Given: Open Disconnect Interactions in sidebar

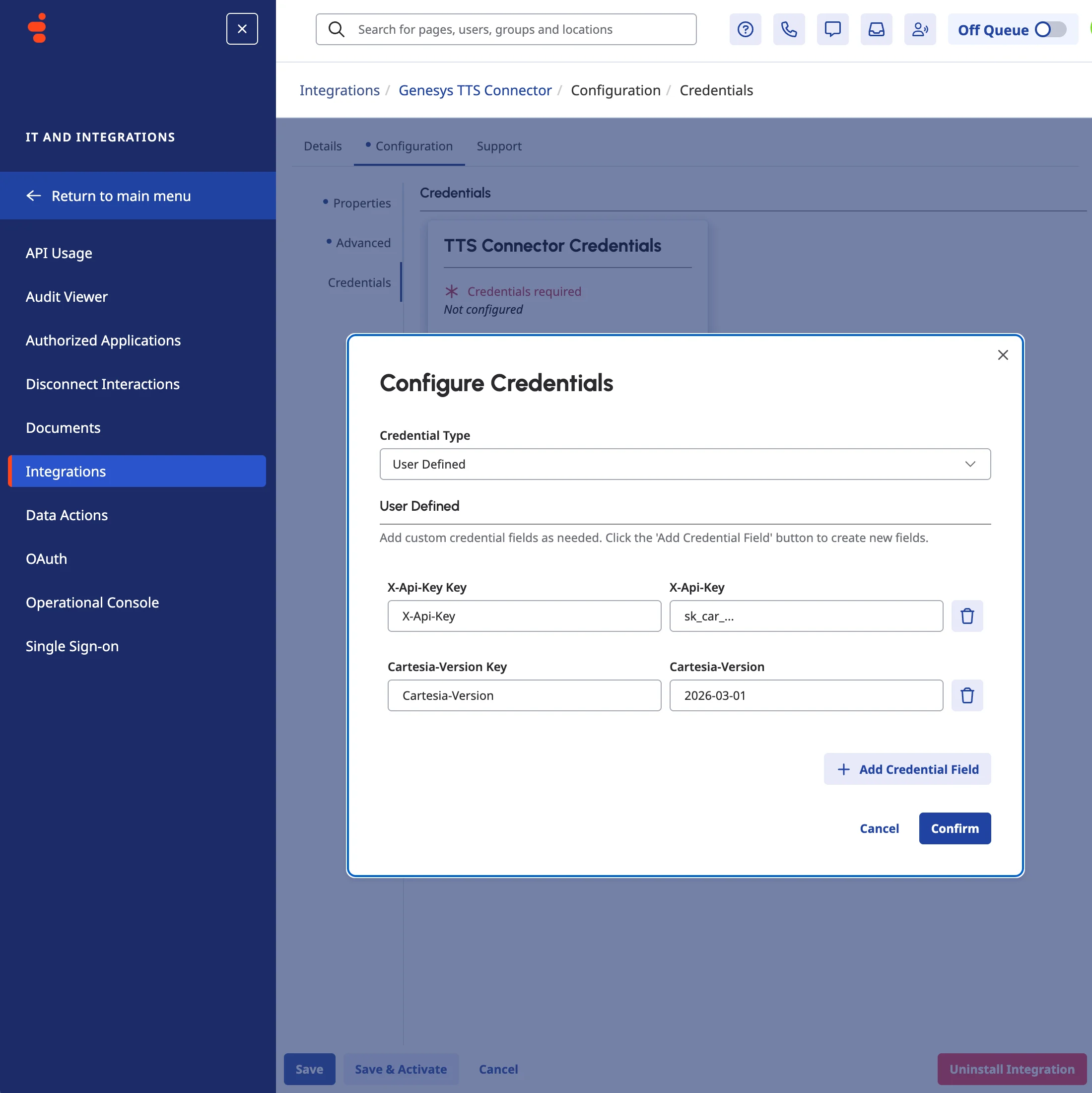Looking at the screenshot, I should 102,384.
